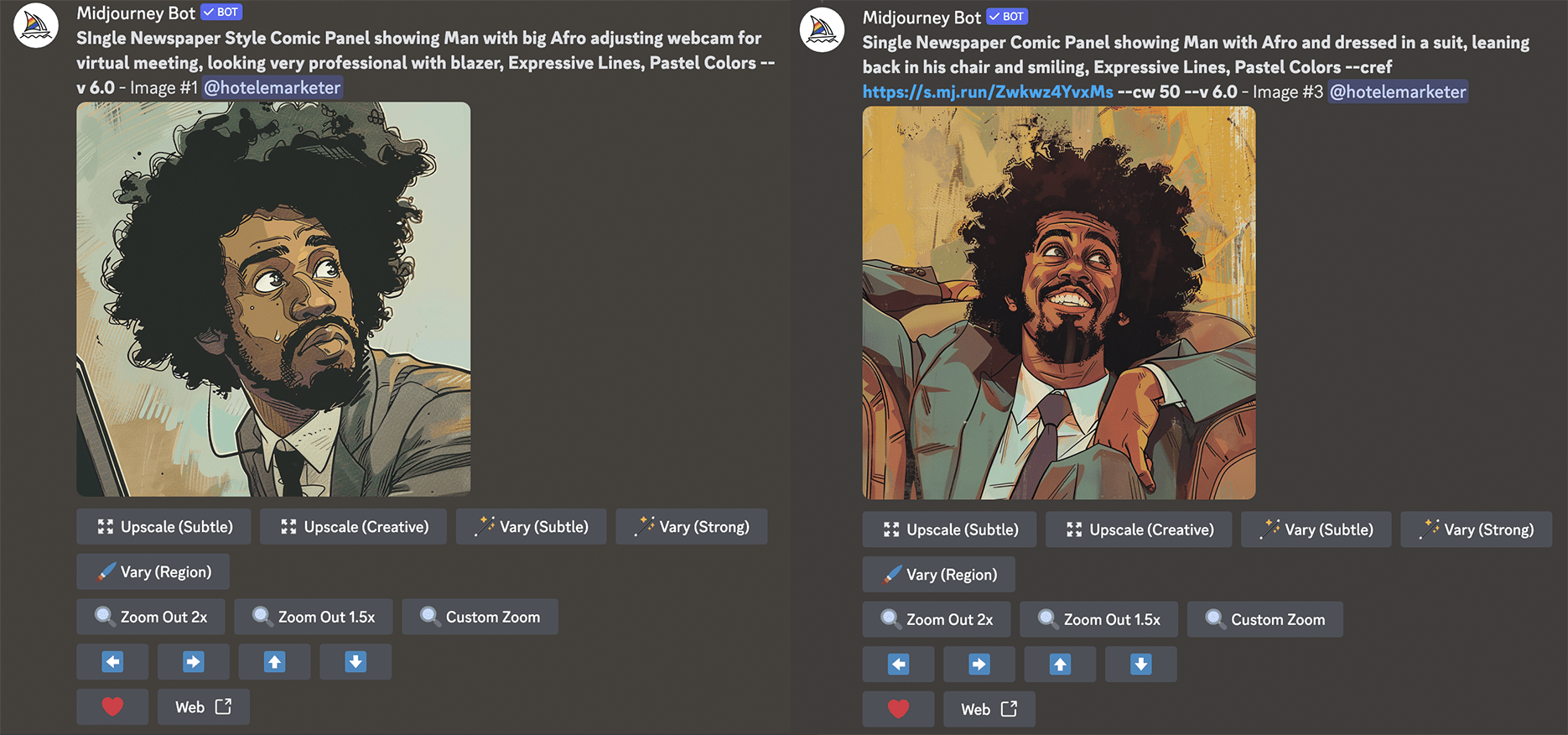
Task: Click @hotelemarketer mention in the left message
Action: click(x=272, y=87)
